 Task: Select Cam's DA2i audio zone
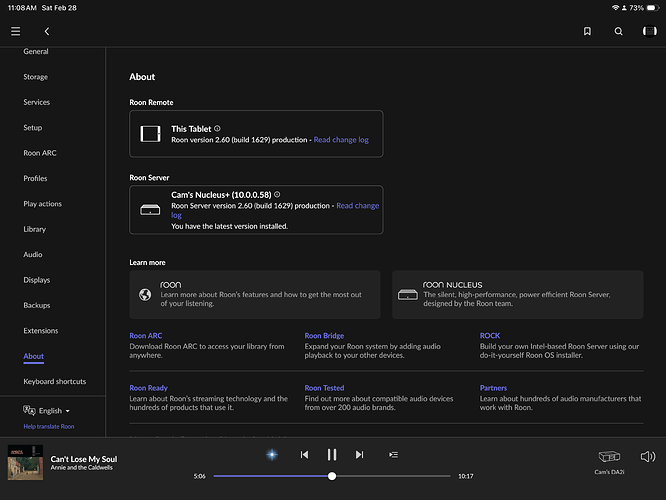pos(608,460)
